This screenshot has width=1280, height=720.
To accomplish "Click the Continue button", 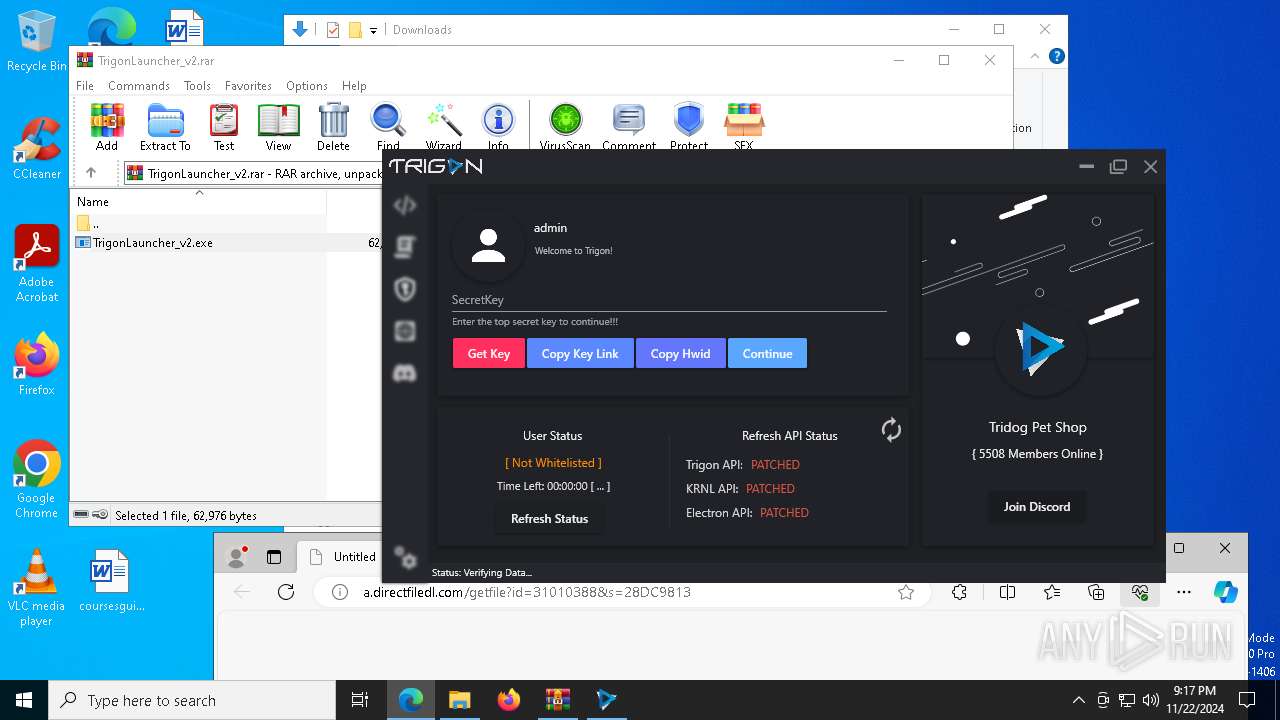I will 768,353.
